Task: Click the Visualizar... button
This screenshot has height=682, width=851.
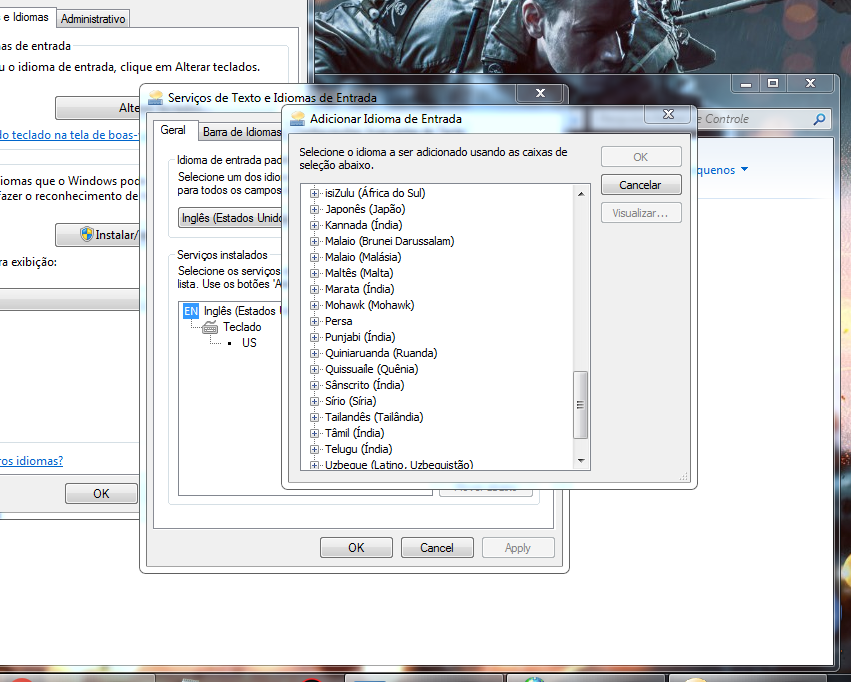Action: point(641,213)
